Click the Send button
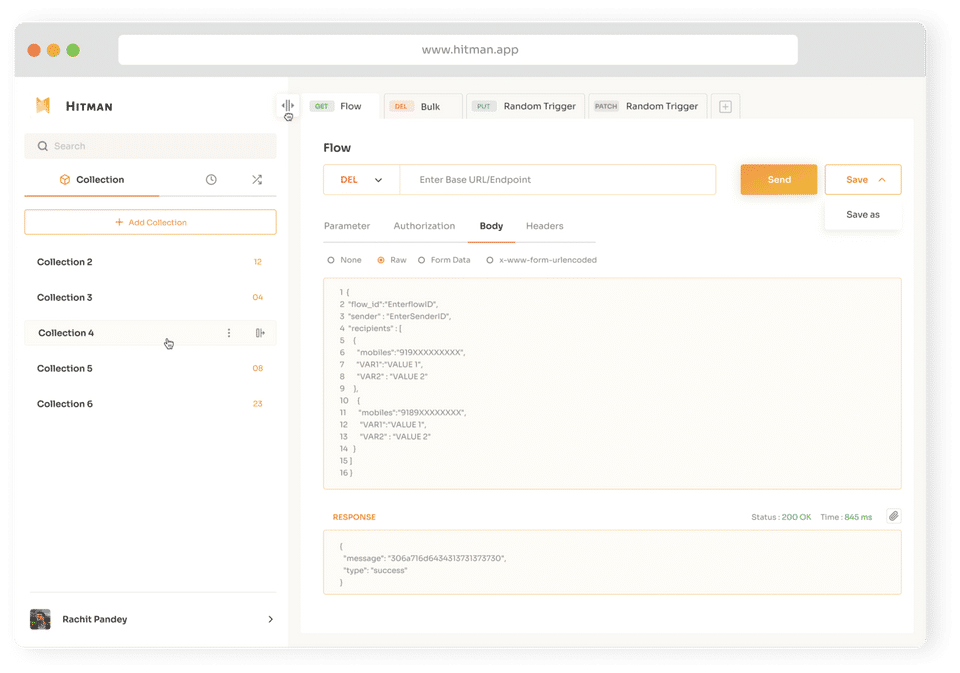This screenshot has width=960, height=673. (x=779, y=179)
